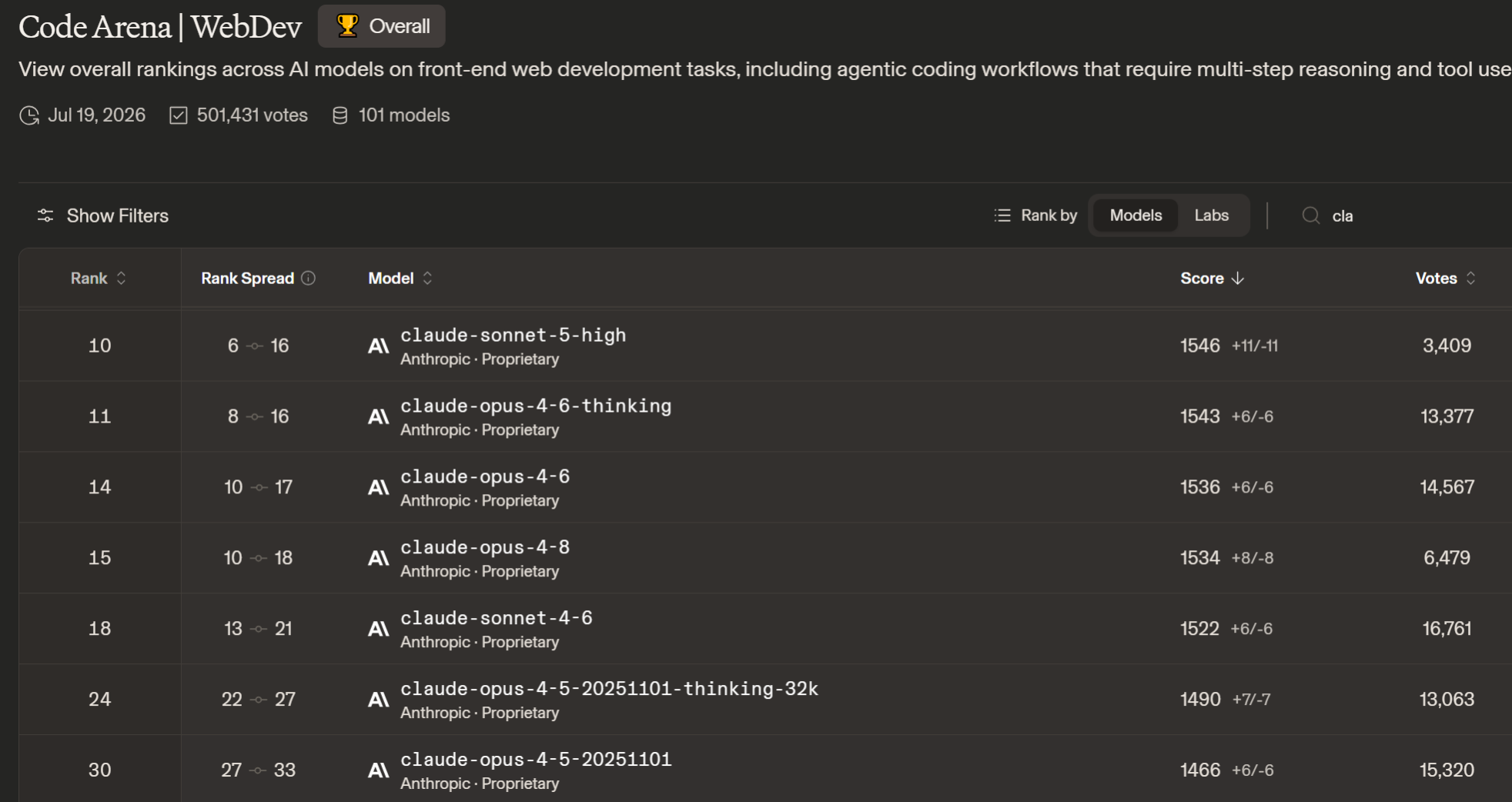1512x802 pixels.
Task: Click the 15,320 votes cell
Action: click(x=1447, y=770)
